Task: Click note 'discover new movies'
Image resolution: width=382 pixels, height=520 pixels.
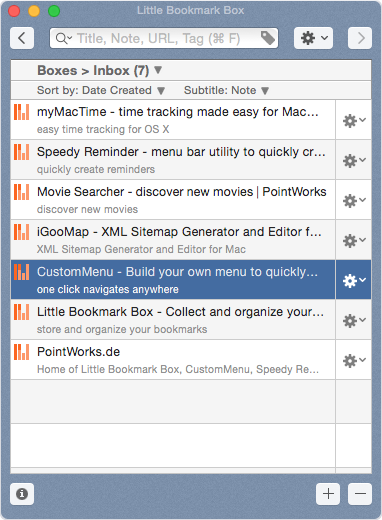Action: (87, 209)
